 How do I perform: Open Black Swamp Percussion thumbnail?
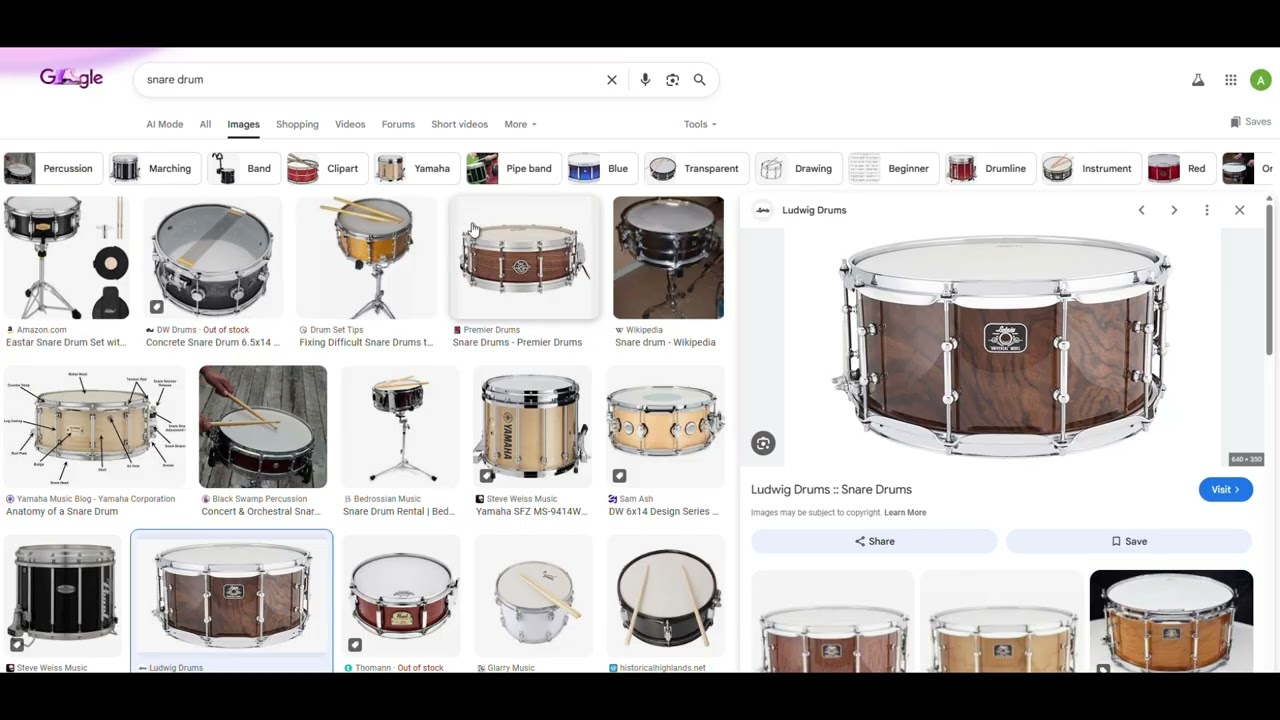pyautogui.click(x=263, y=427)
